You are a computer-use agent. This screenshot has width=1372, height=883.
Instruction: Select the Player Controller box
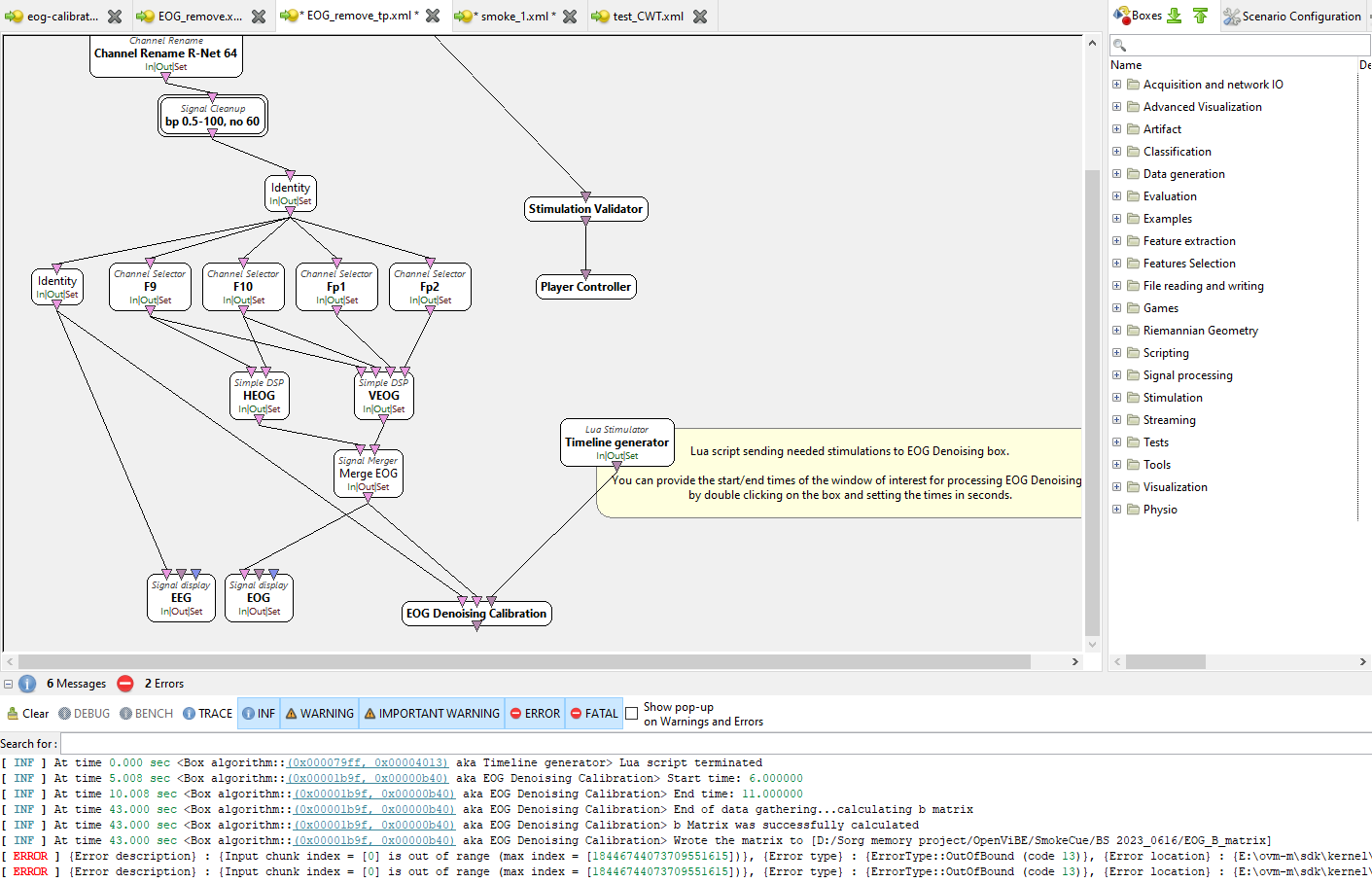click(585, 287)
